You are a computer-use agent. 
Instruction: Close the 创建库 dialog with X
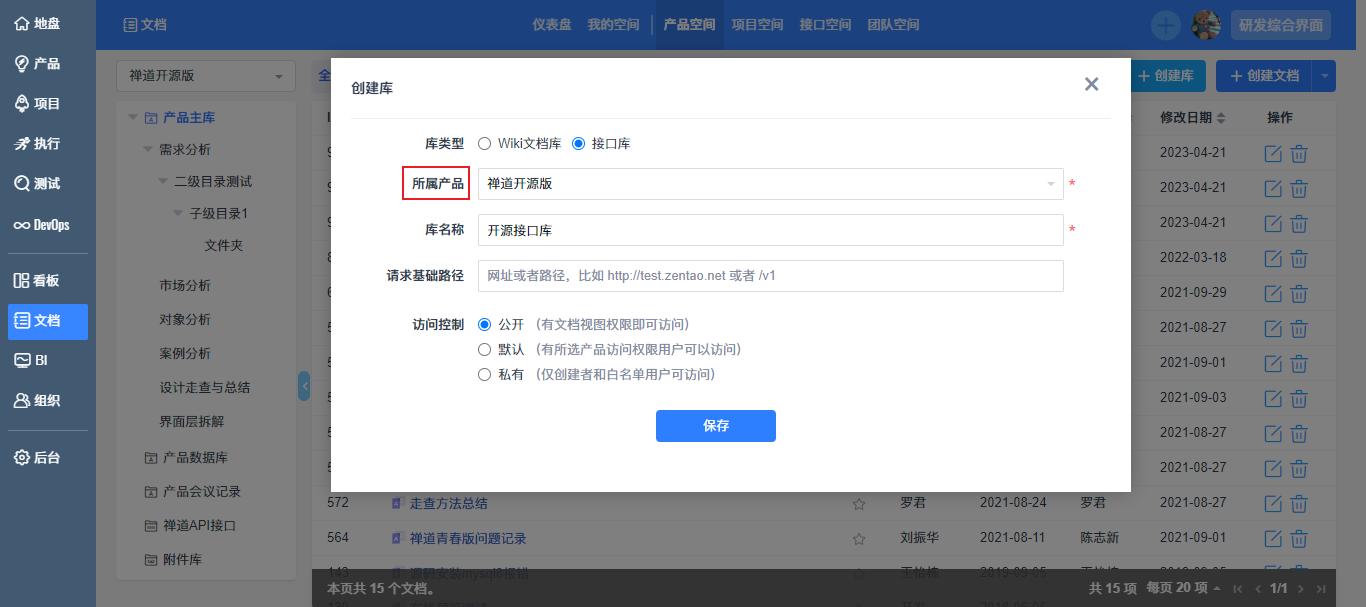click(1091, 85)
